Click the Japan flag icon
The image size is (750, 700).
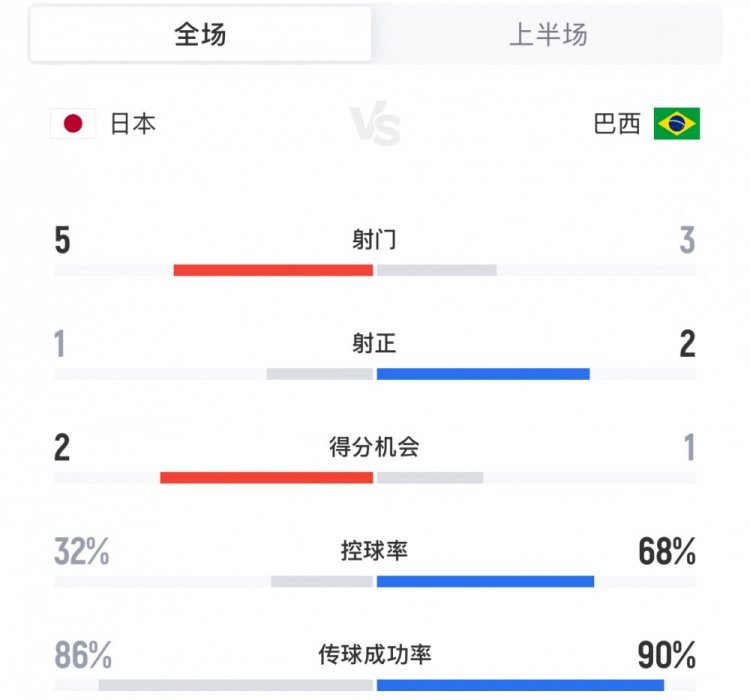tap(73, 124)
